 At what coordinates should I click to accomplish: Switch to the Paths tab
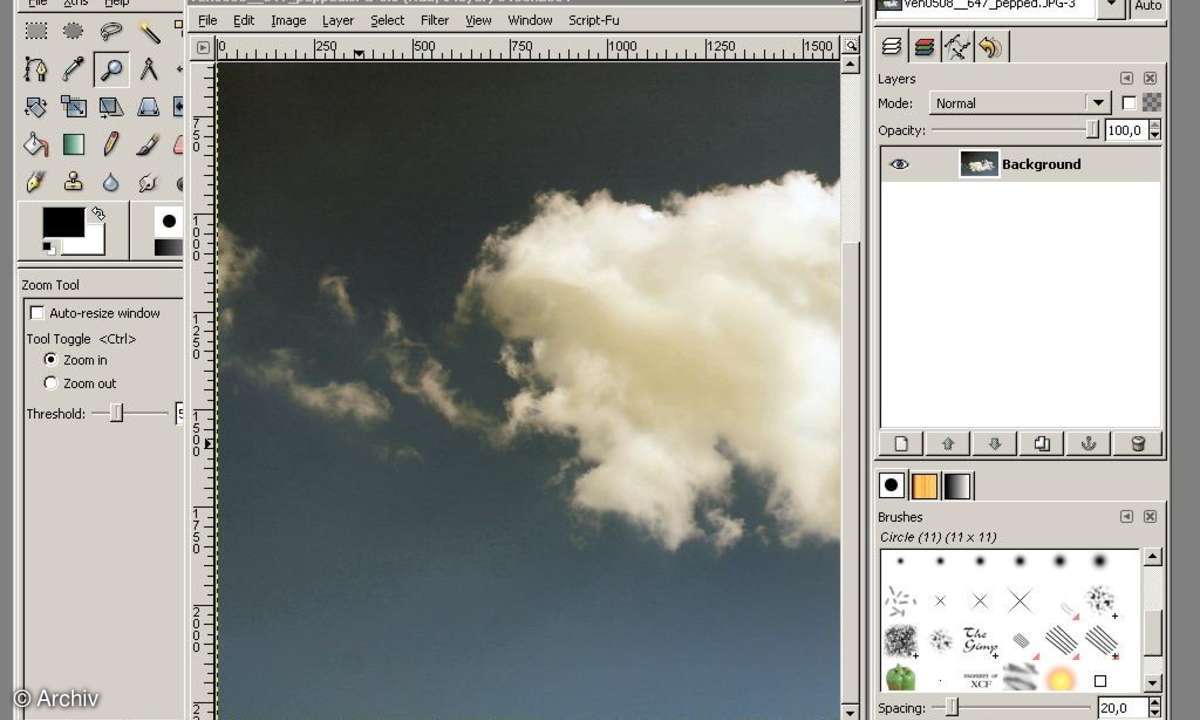[958, 46]
